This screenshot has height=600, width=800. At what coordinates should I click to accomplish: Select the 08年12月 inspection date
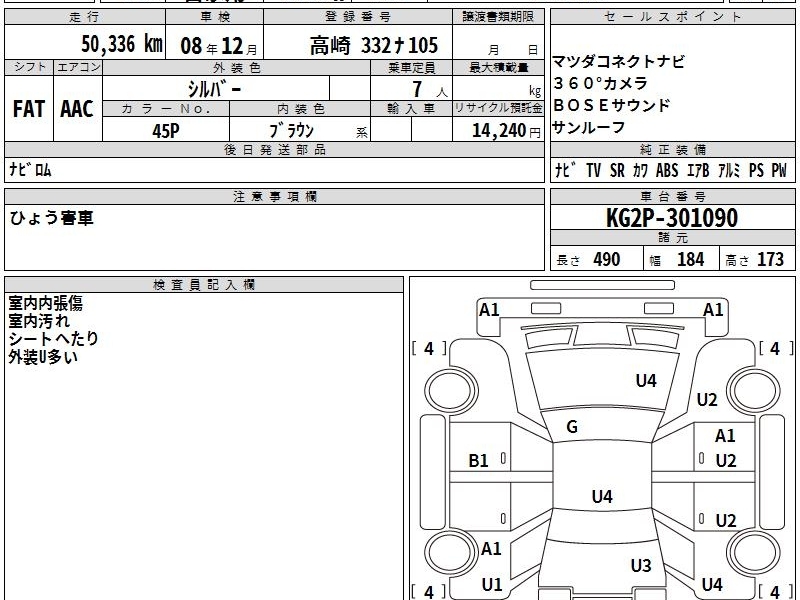click(219, 46)
